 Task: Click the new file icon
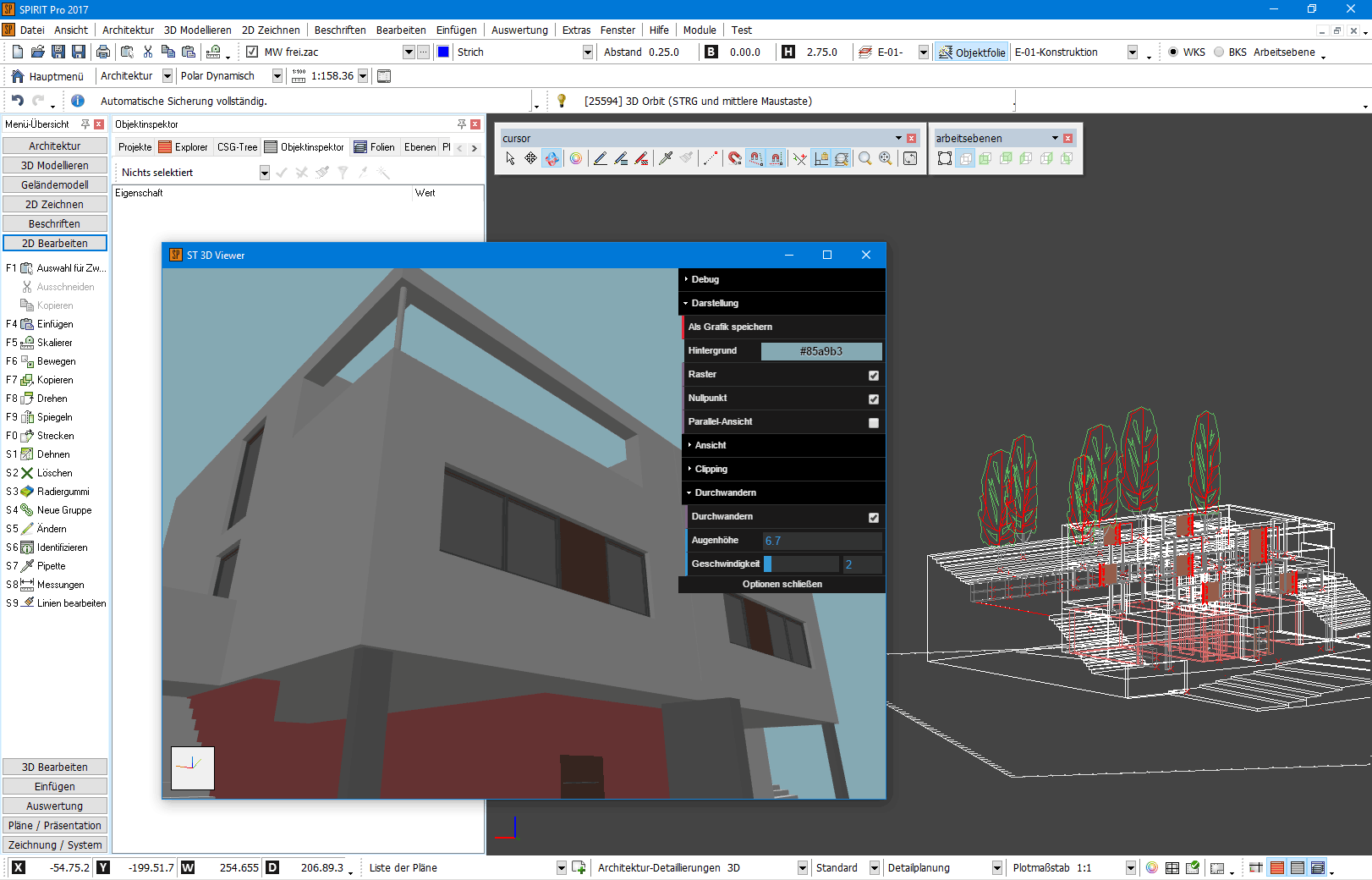coord(18,52)
